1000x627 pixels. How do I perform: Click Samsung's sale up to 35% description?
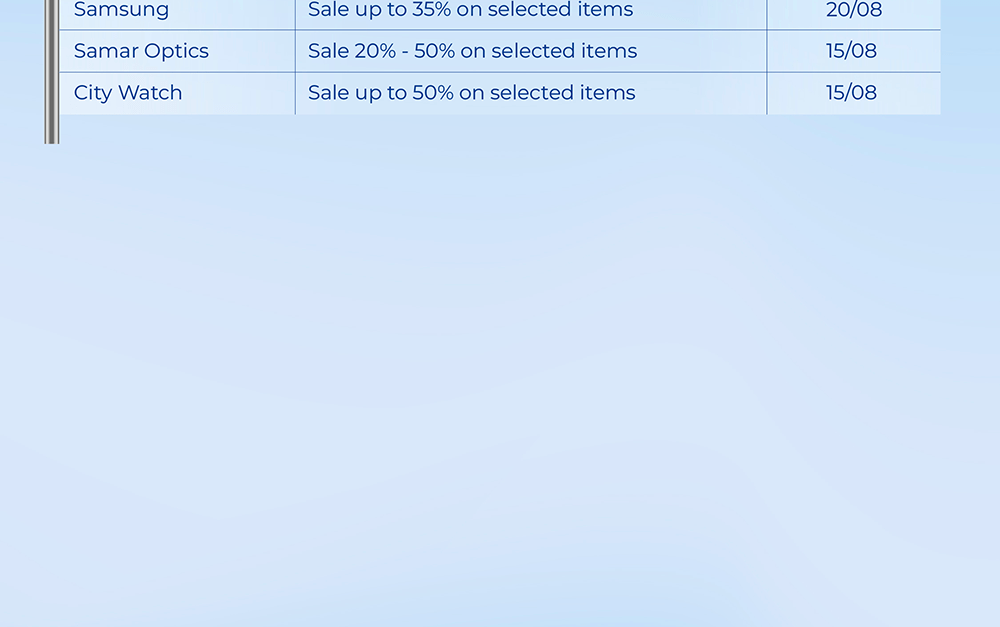click(x=470, y=11)
